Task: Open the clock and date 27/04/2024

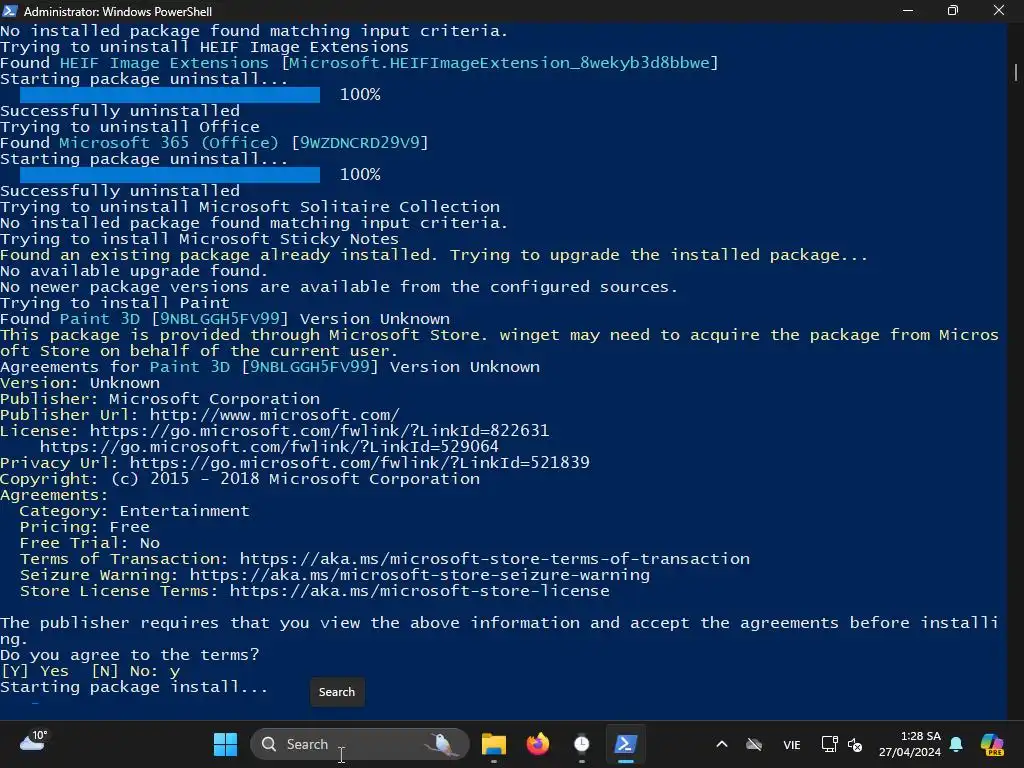Action: click(910, 744)
